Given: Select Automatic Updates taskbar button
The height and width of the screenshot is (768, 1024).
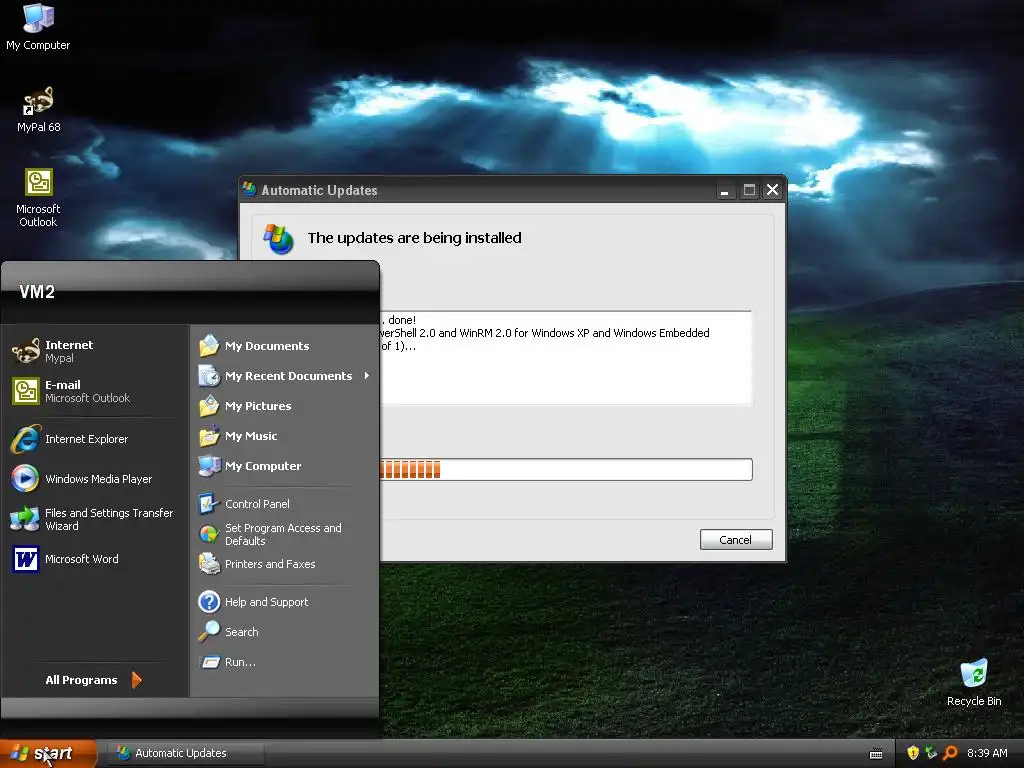Looking at the screenshot, I should click(x=186, y=753).
